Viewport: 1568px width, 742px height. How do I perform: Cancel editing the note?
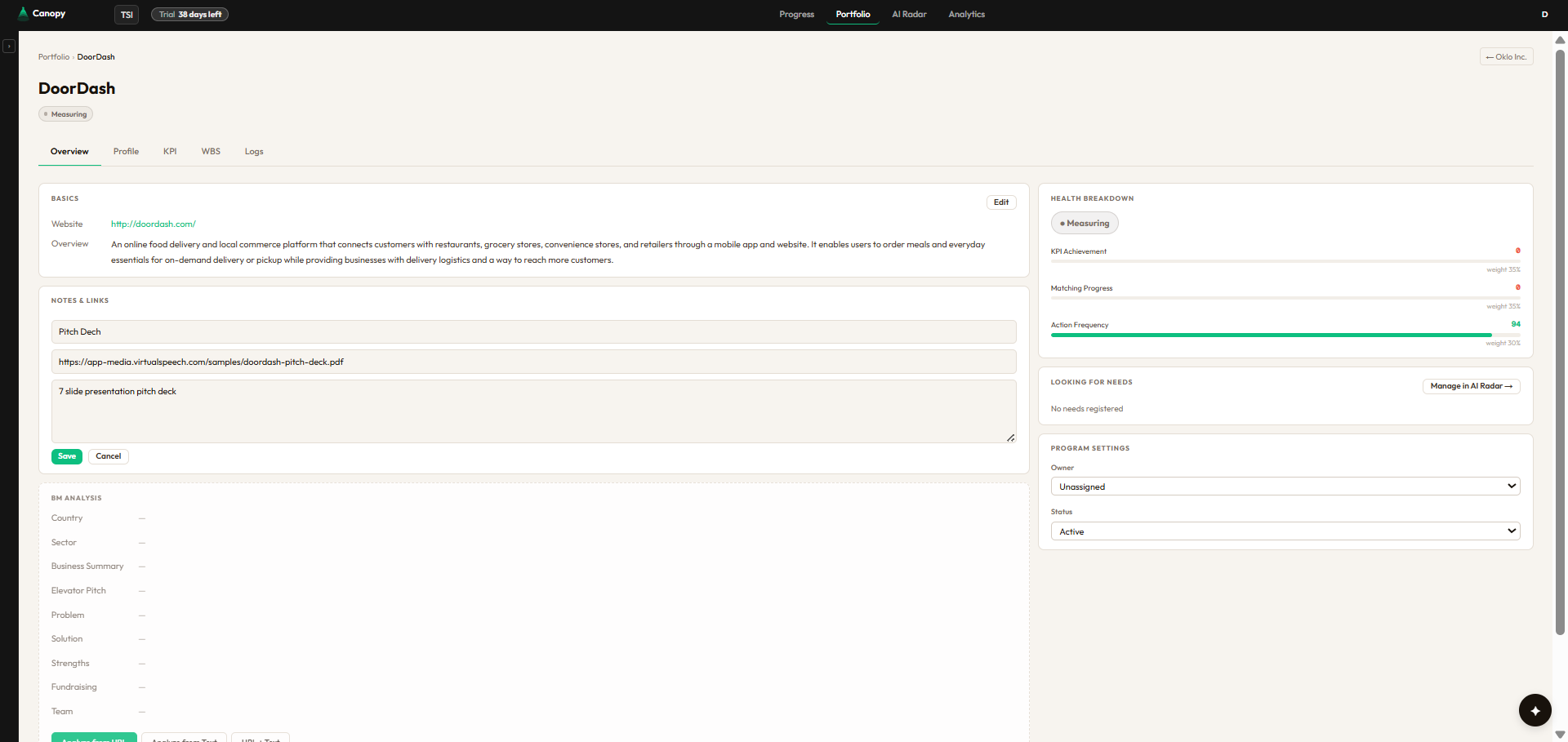coord(109,456)
